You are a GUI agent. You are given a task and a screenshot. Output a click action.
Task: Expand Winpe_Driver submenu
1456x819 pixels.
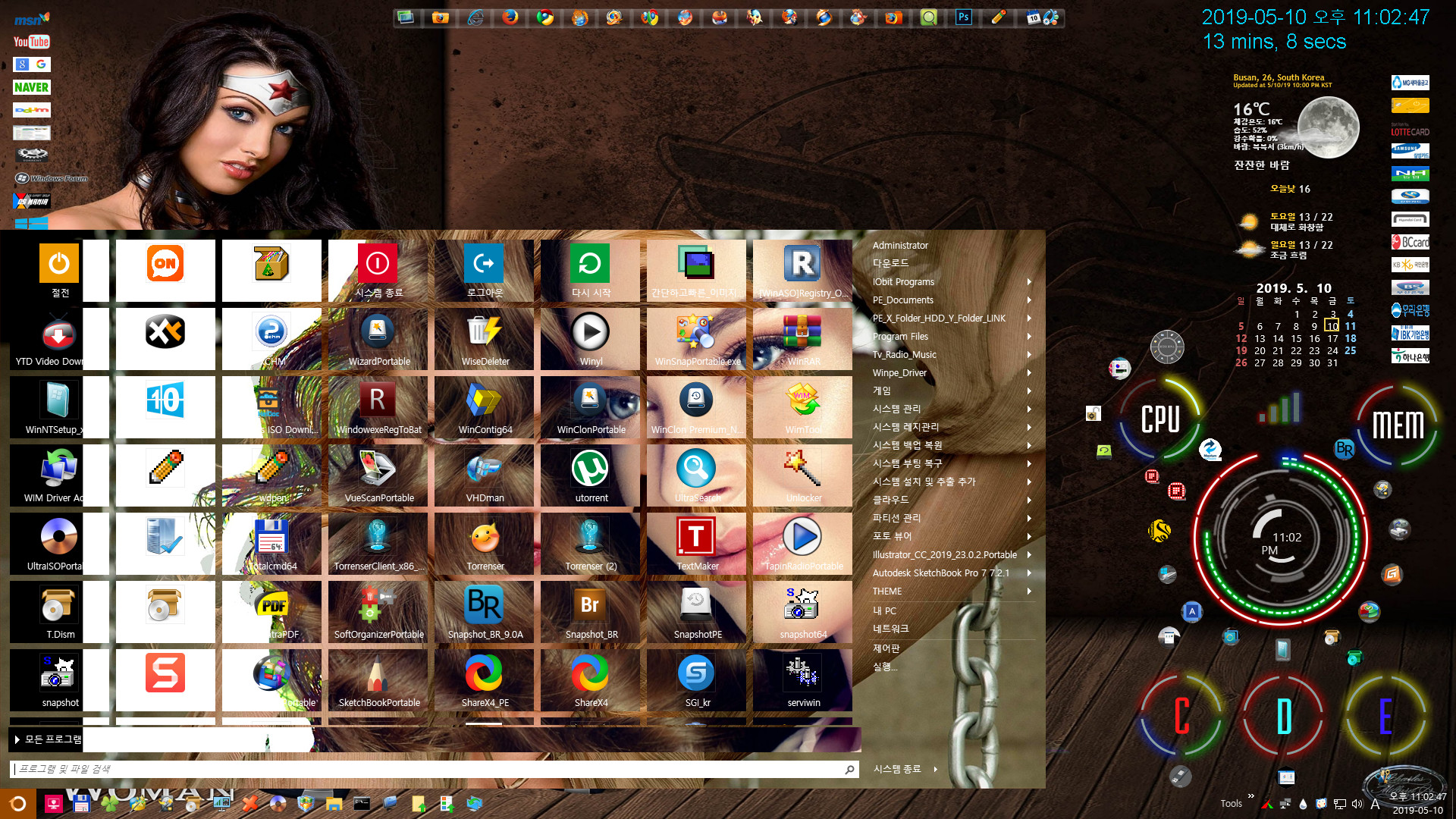pos(952,372)
